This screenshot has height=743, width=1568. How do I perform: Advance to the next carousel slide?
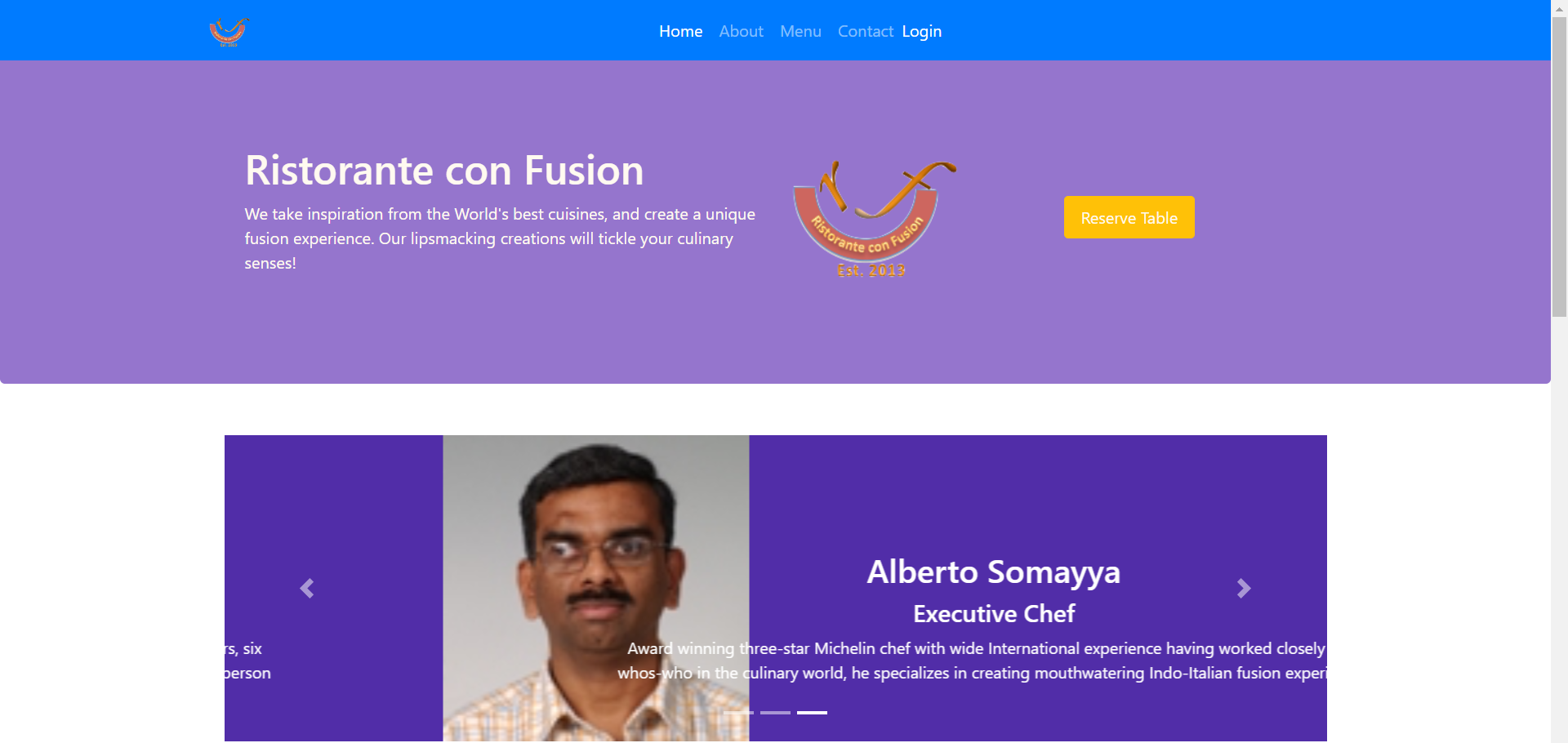tap(1244, 588)
